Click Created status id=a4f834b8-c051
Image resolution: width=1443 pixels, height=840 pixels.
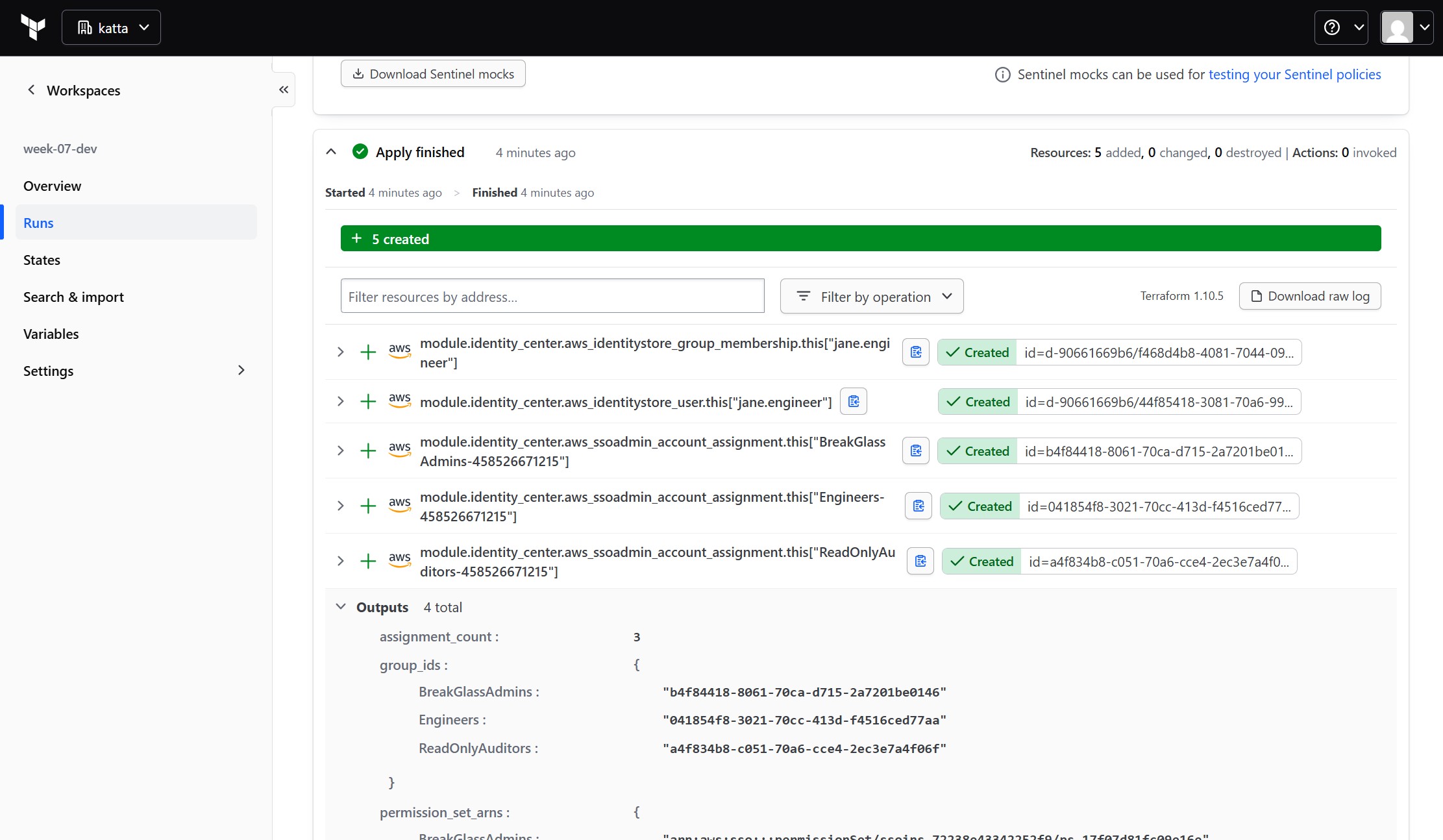coord(1120,562)
